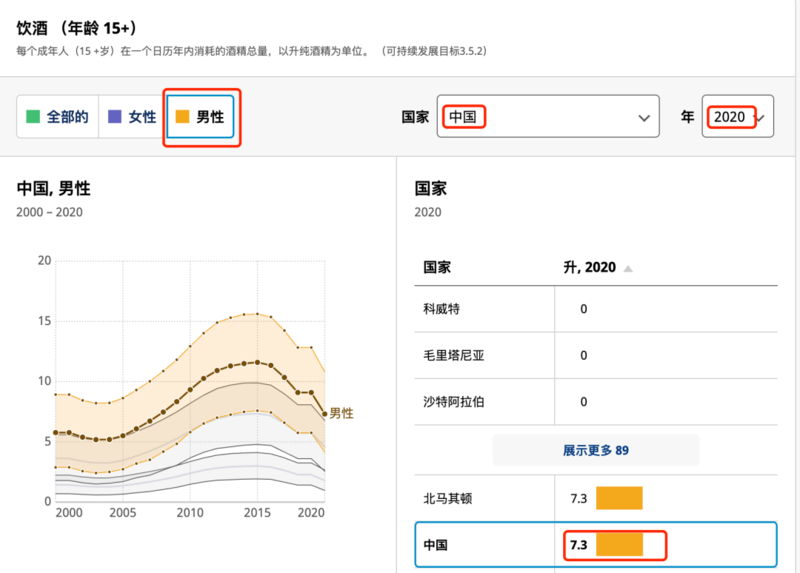Sort by the 升, 2020 column header
Viewport: 800px width, 573px height.
(x=590, y=268)
